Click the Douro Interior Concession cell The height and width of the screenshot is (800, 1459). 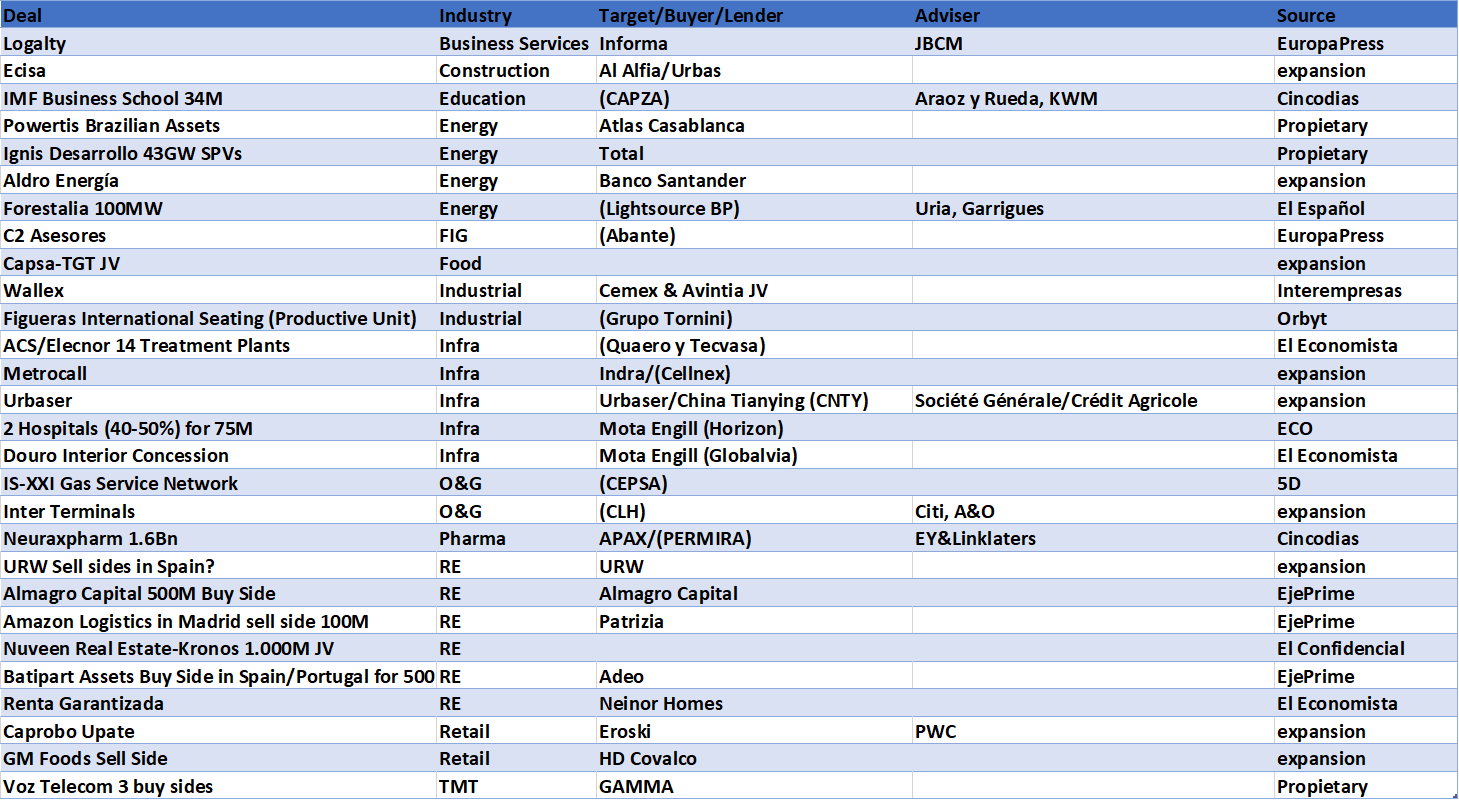(218, 455)
